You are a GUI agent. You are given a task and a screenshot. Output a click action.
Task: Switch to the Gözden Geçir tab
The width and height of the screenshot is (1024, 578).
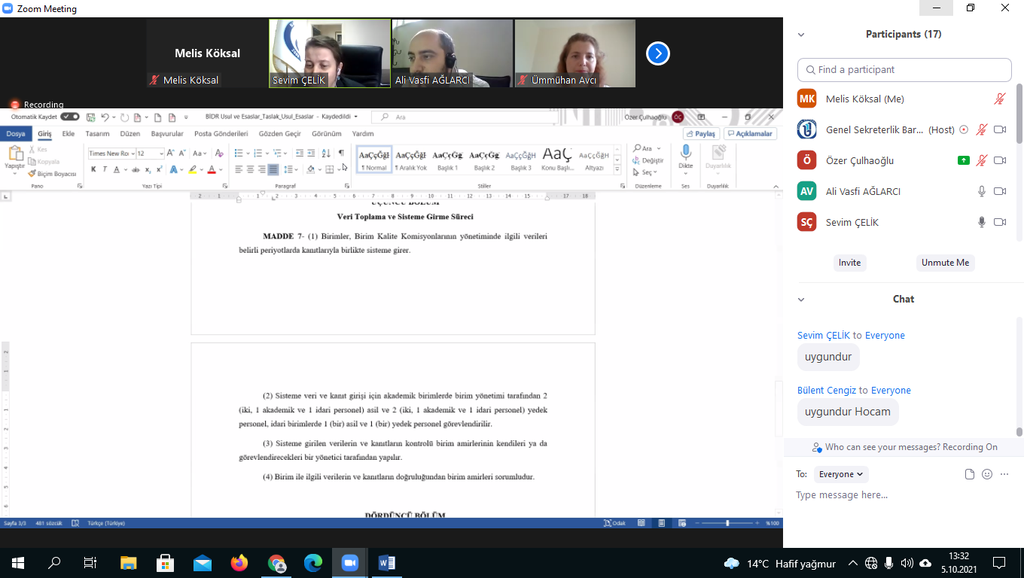[279, 133]
